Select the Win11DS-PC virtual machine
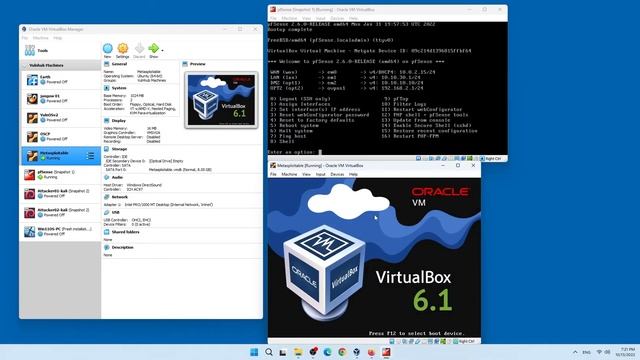Image resolution: width=640 pixels, height=360 pixels. 61,231
